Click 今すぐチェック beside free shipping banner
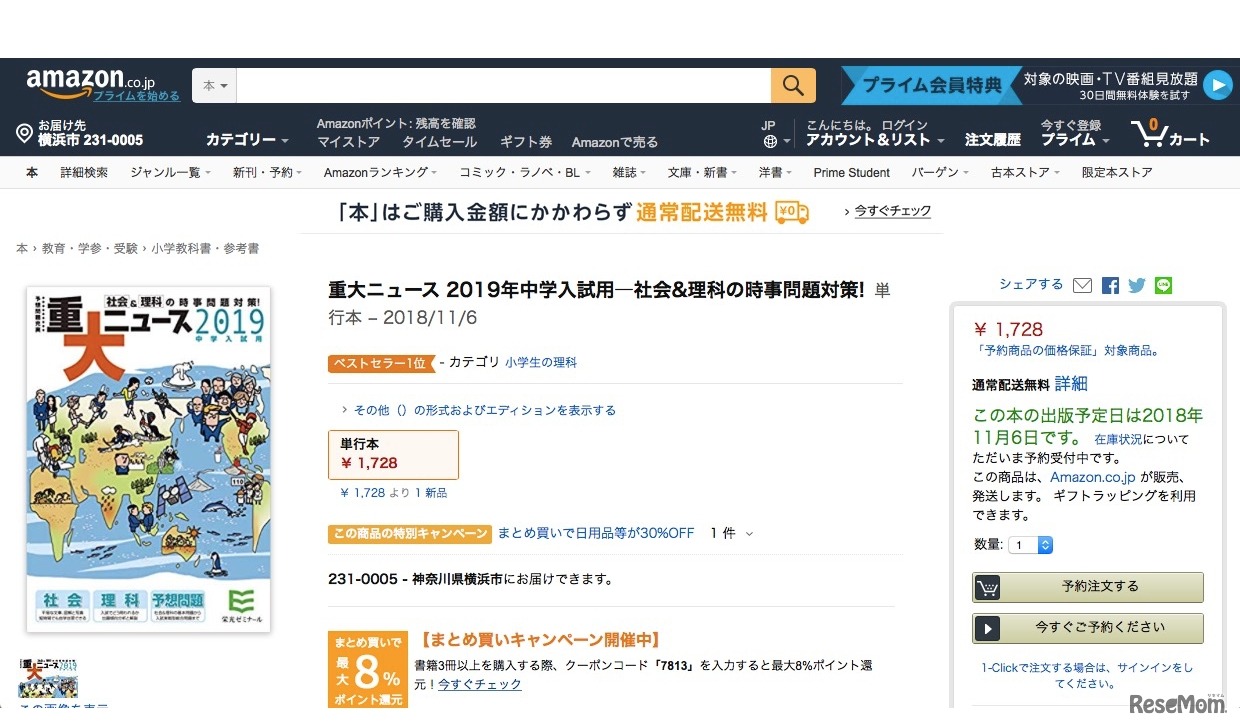The image size is (1240, 727). (892, 211)
